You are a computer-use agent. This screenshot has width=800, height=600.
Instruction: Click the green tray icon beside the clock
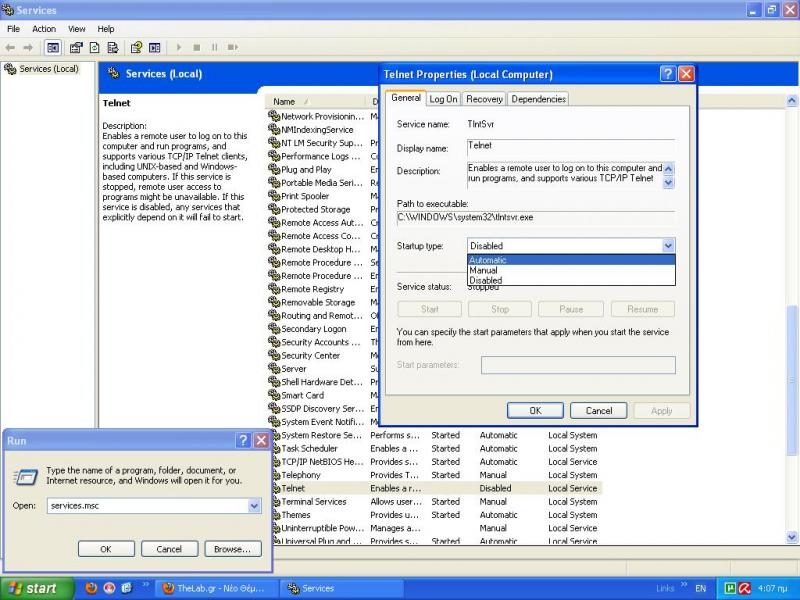click(x=730, y=588)
